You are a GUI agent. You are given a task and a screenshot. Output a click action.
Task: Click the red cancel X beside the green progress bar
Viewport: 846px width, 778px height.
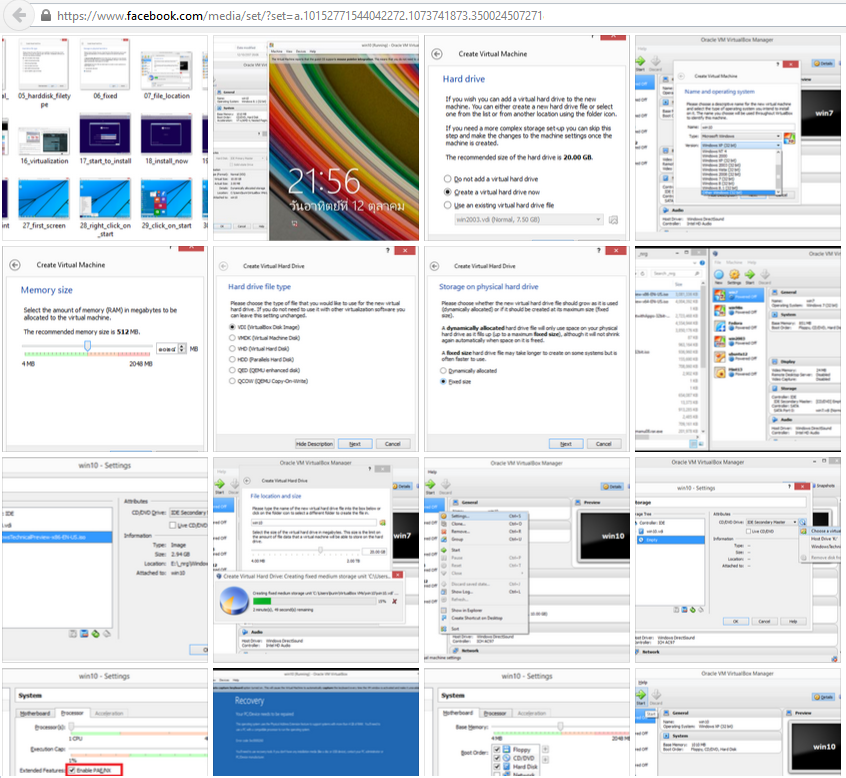pyautogui.click(x=394, y=601)
